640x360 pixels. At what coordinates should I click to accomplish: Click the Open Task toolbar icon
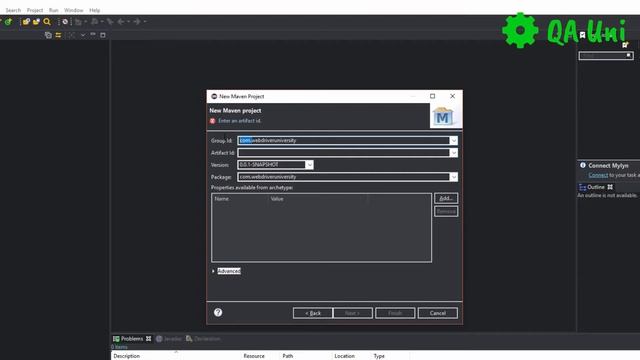click(x=36, y=22)
